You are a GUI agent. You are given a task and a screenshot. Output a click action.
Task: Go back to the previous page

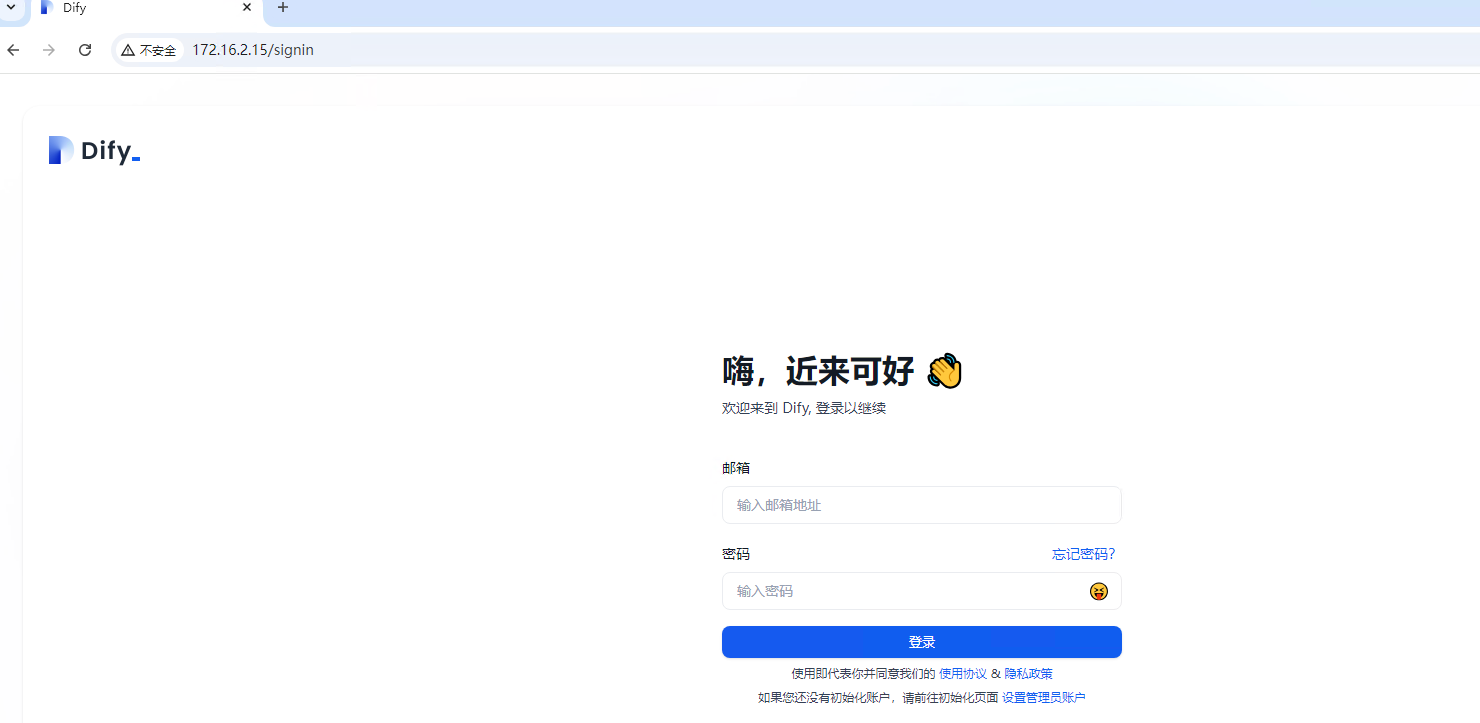click(x=13, y=50)
